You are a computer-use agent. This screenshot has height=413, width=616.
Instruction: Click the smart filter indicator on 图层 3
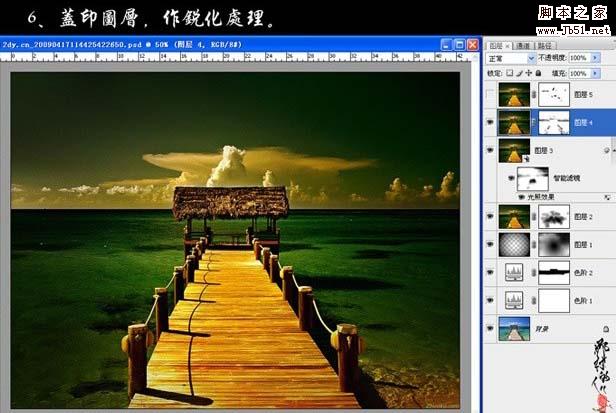click(x=607, y=150)
